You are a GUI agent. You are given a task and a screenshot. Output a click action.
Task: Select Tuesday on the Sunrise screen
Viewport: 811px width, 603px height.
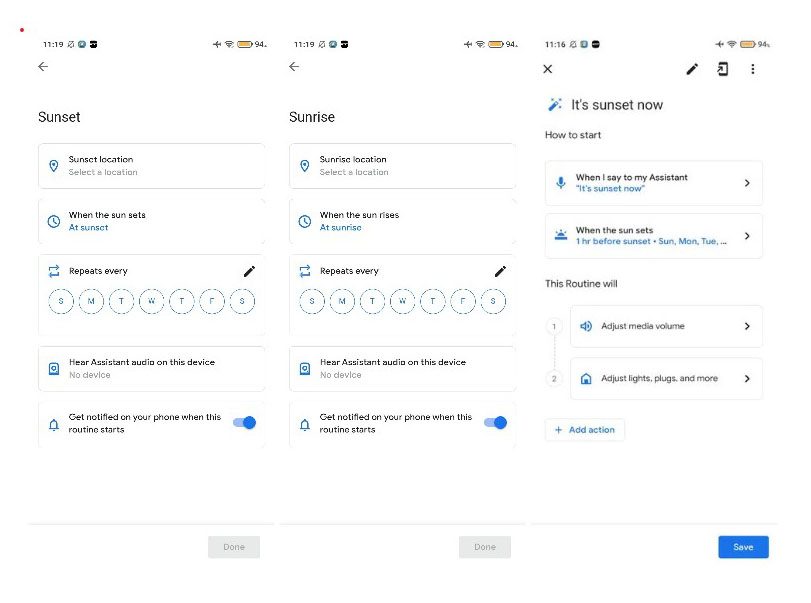(372, 301)
